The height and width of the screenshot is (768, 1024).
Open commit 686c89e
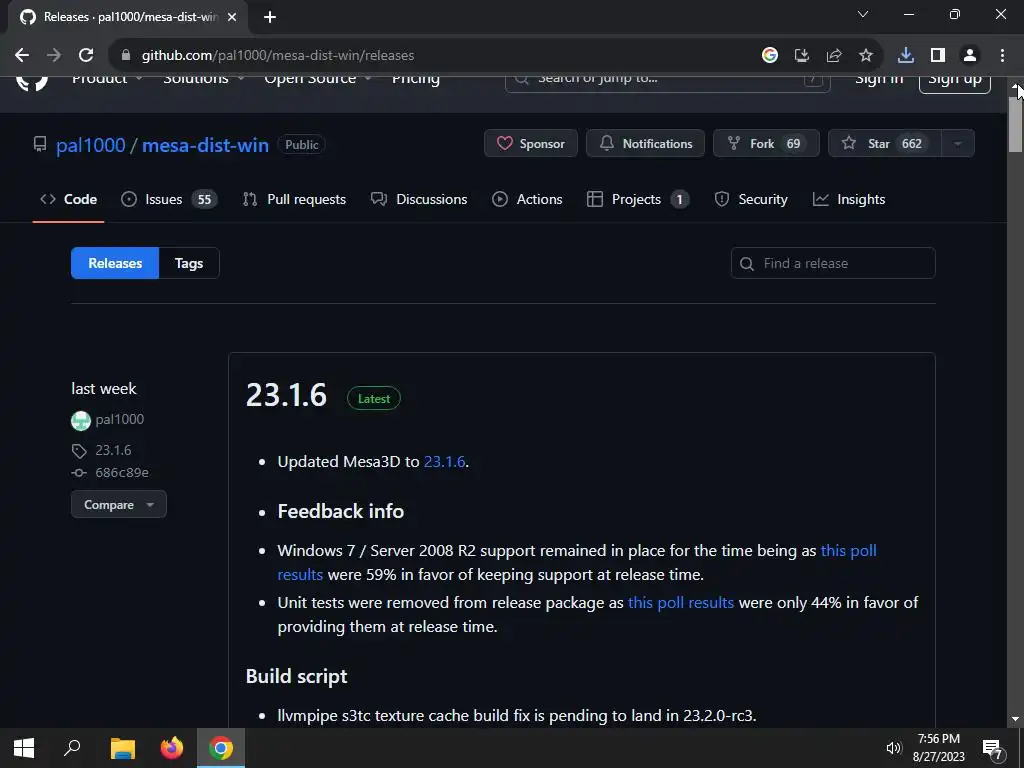click(121, 473)
